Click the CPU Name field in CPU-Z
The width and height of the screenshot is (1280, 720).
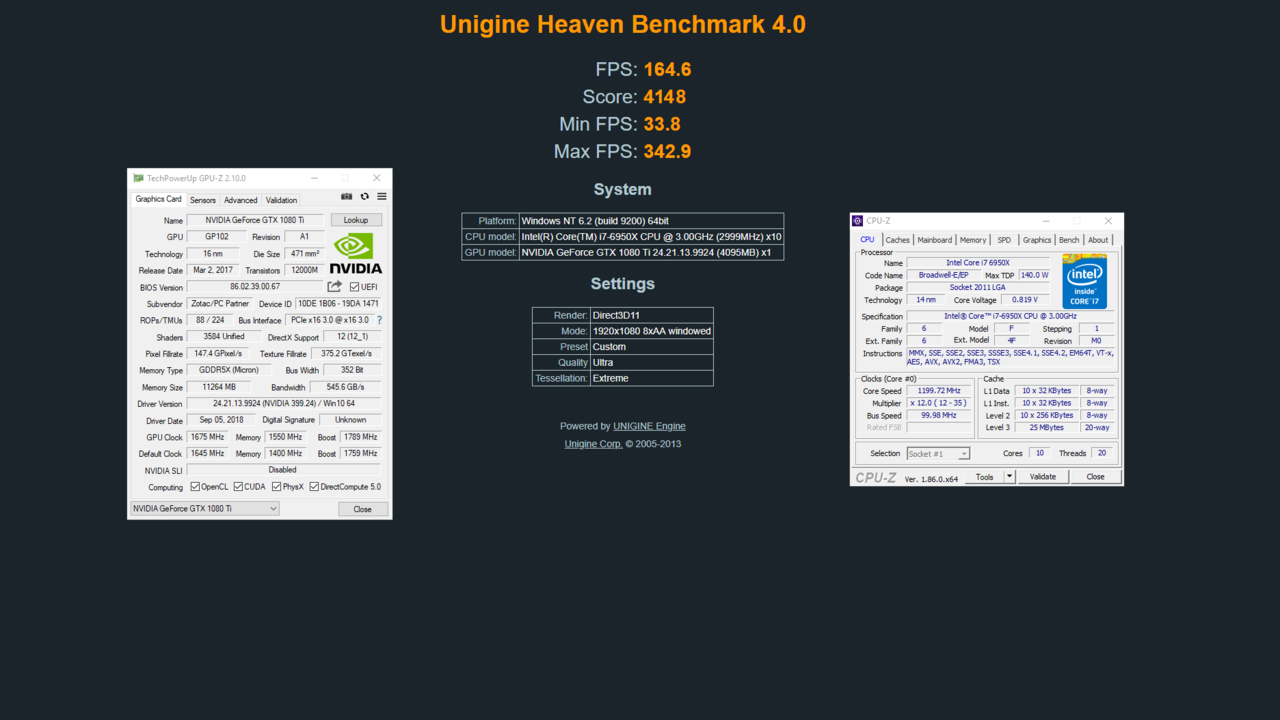978,263
